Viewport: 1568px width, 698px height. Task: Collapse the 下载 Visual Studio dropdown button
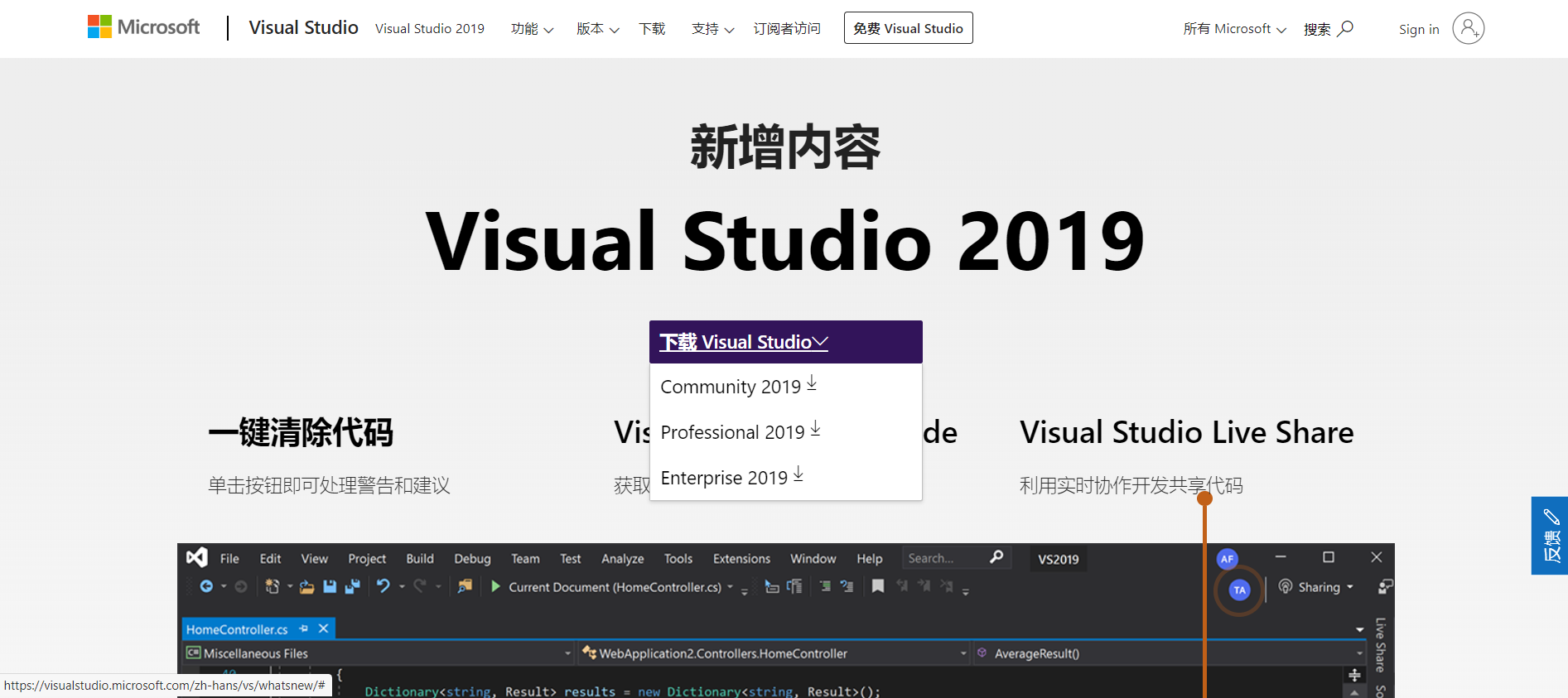[x=786, y=342]
